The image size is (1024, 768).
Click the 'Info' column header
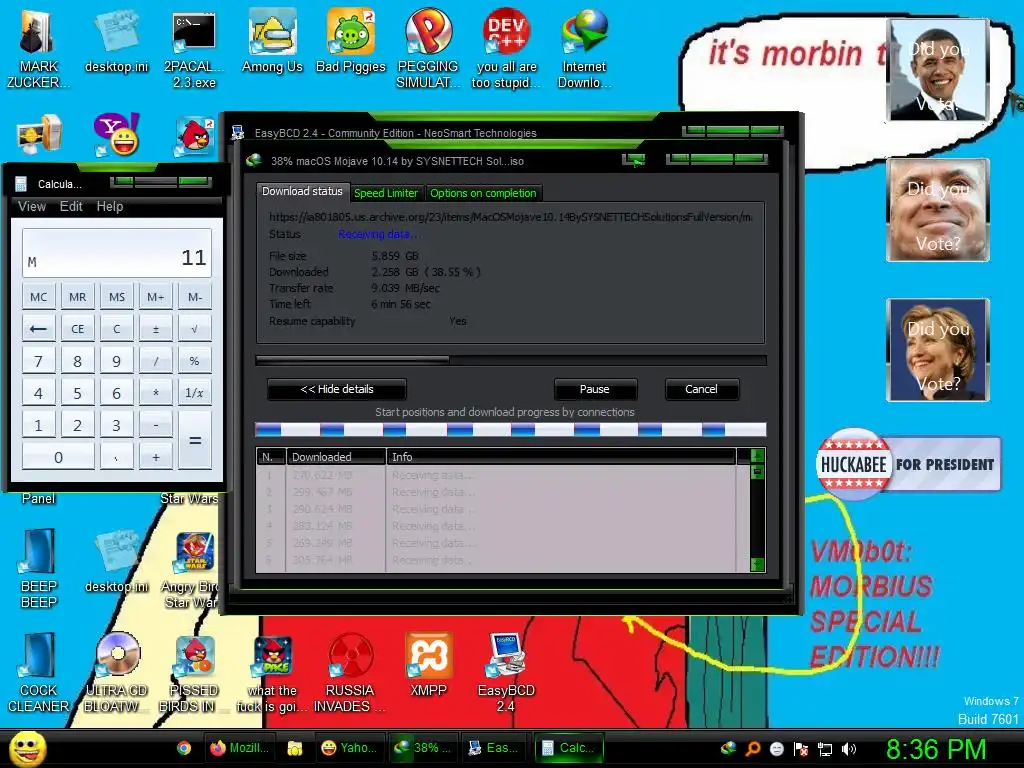pyautogui.click(x=562, y=456)
